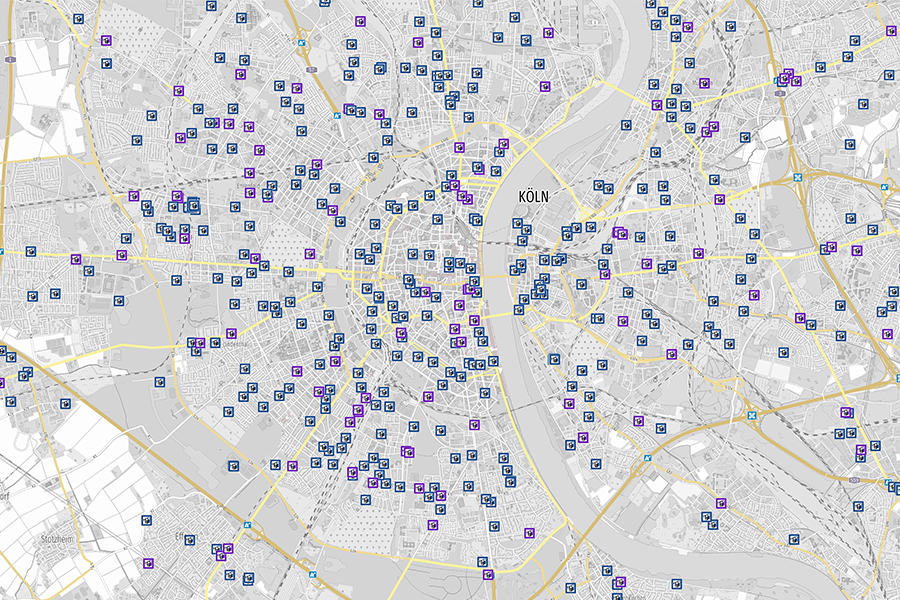
Task: Click the KÖLN city label
Action: coord(533,197)
